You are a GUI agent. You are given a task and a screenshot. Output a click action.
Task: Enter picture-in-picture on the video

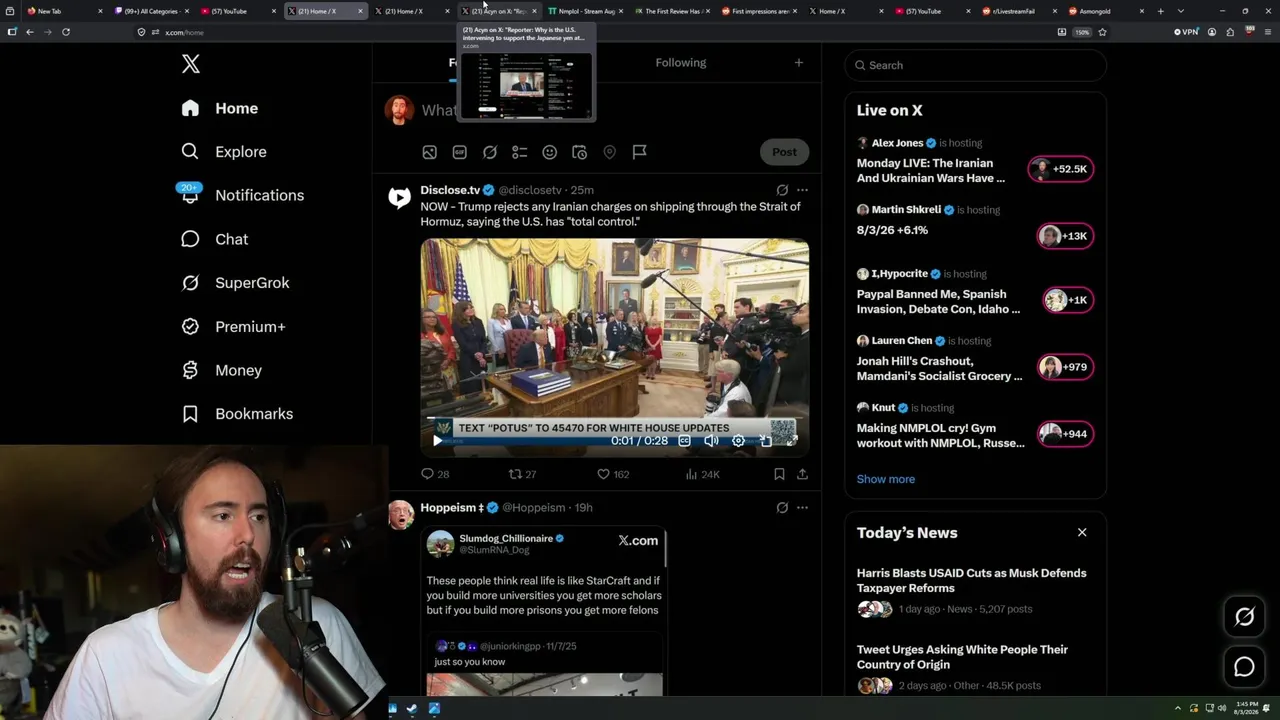tap(765, 441)
